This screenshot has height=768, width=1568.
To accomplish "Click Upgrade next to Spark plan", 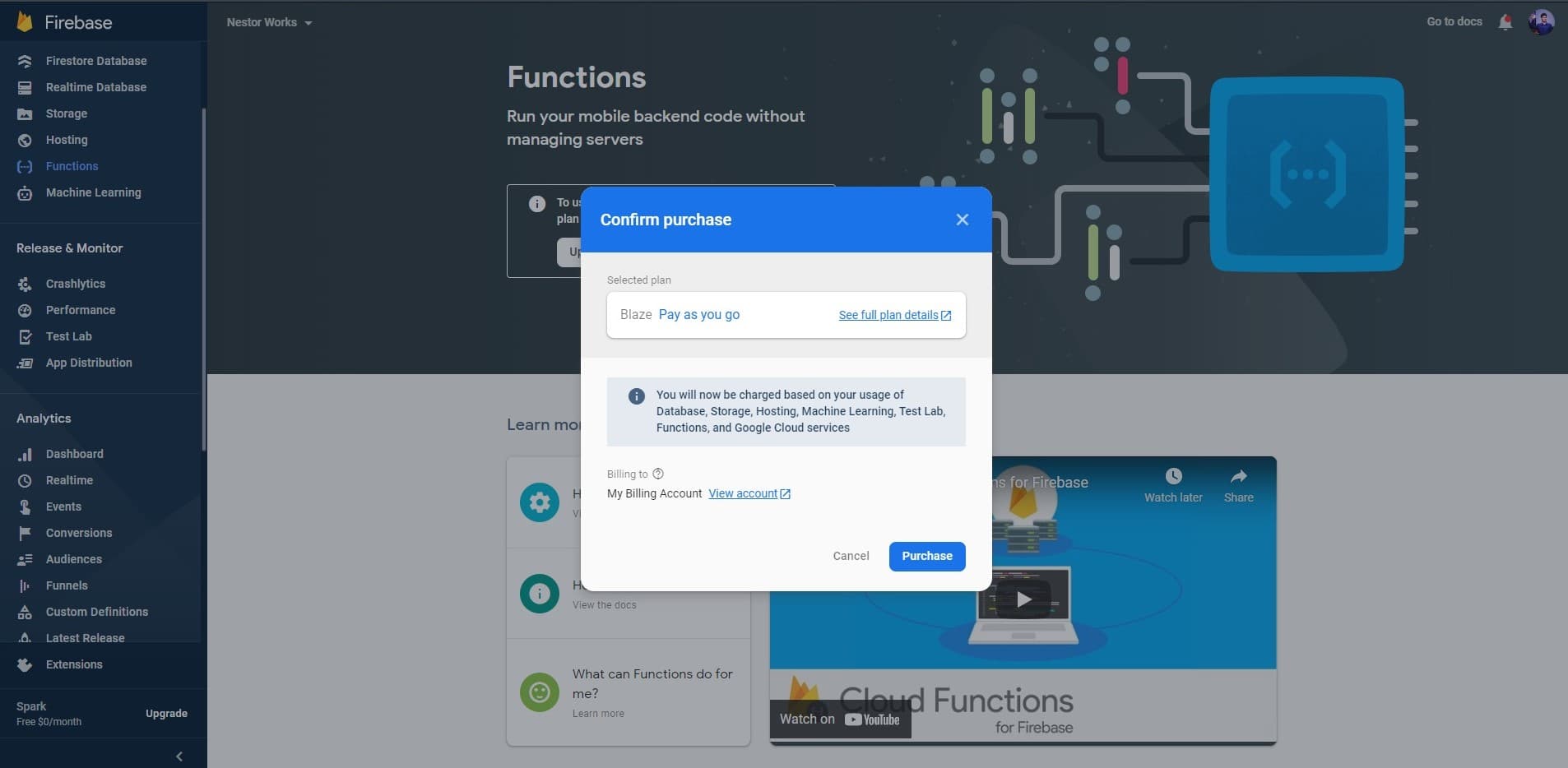I will coord(166,714).
